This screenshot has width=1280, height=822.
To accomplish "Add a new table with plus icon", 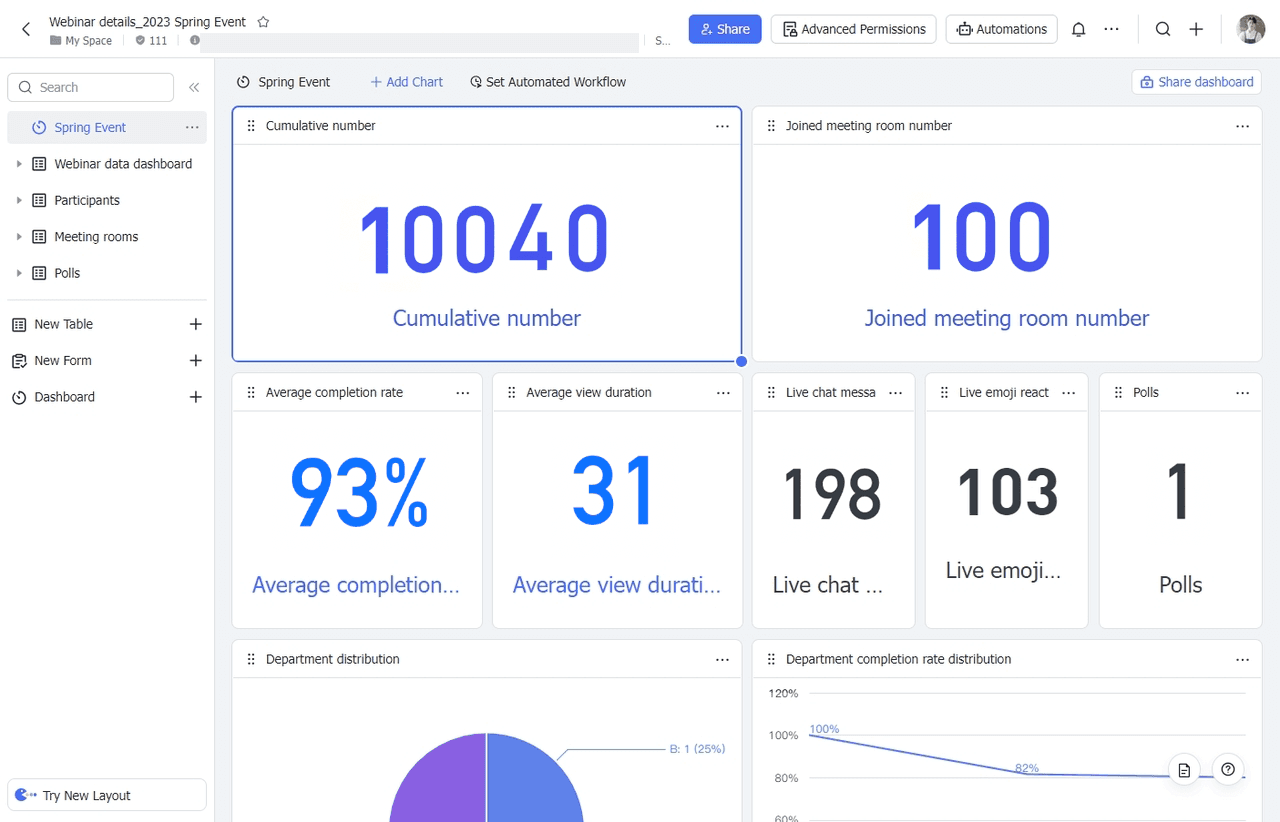I will tap(196, 324).
